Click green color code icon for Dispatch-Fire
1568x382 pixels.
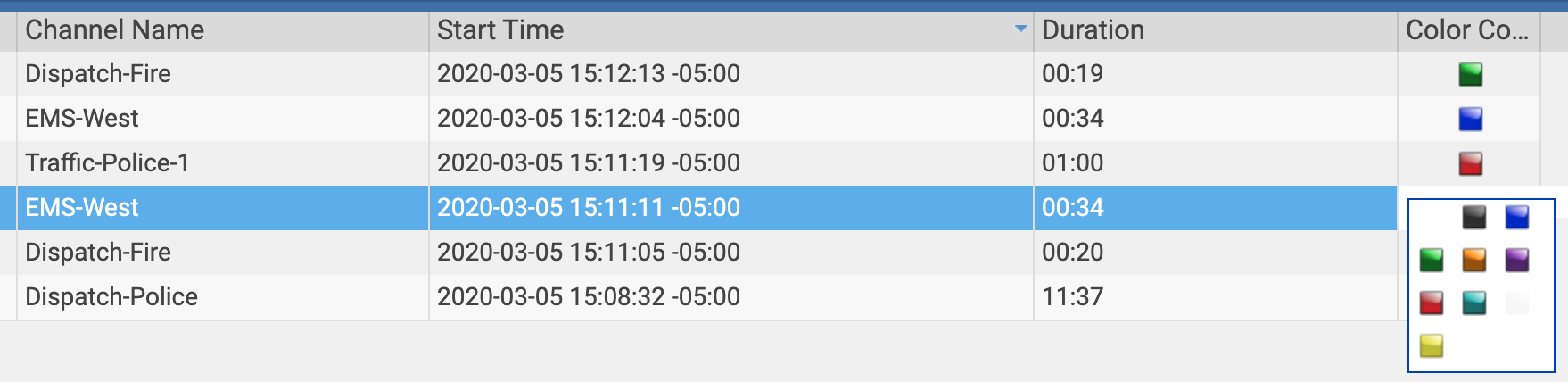click(x=1471, y=74)
